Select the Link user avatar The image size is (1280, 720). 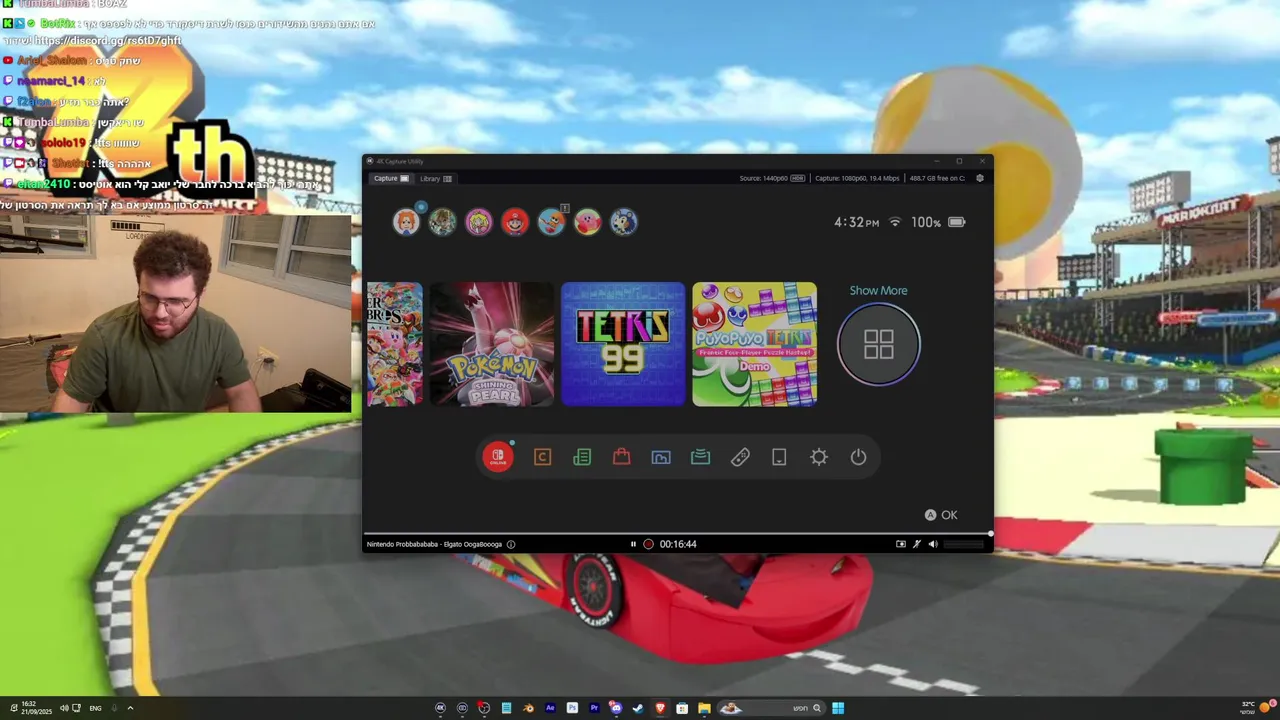coord(442,222)
